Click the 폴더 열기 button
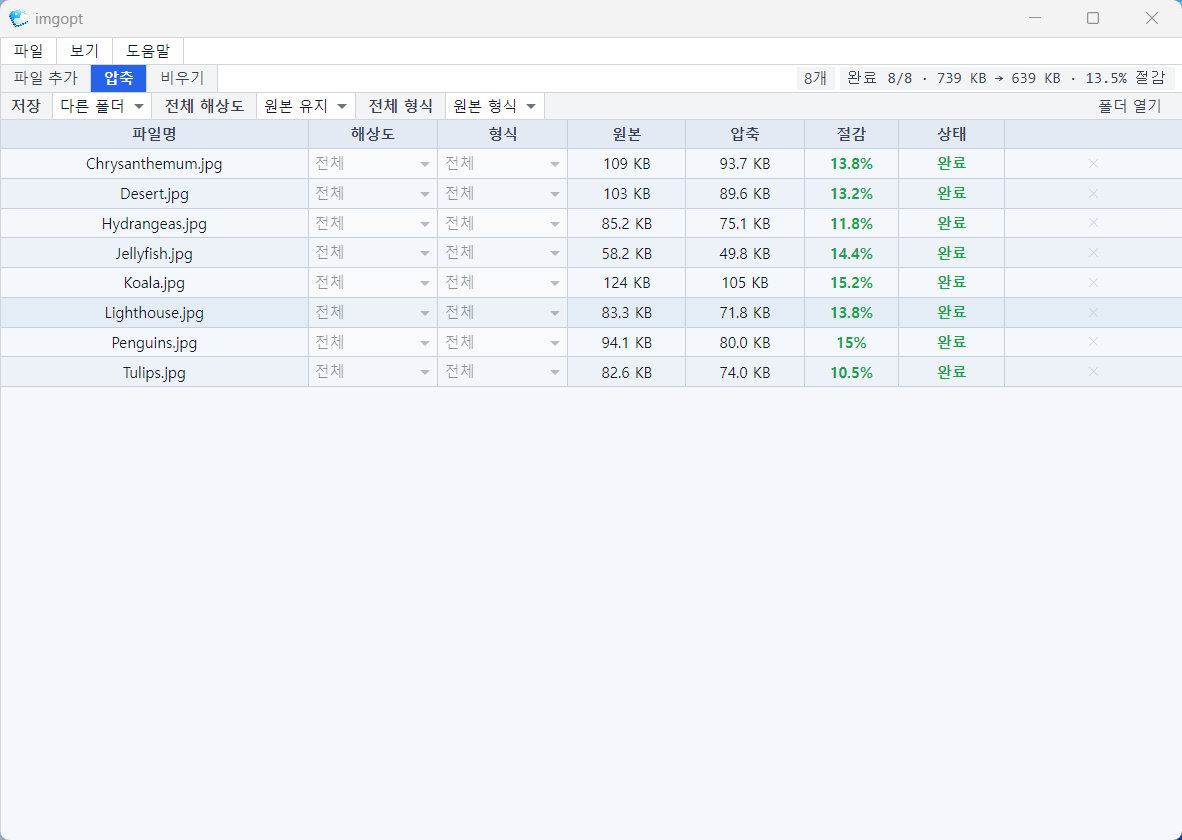Viewport: 1182px width, 840px height. [x=1129, y=106]
